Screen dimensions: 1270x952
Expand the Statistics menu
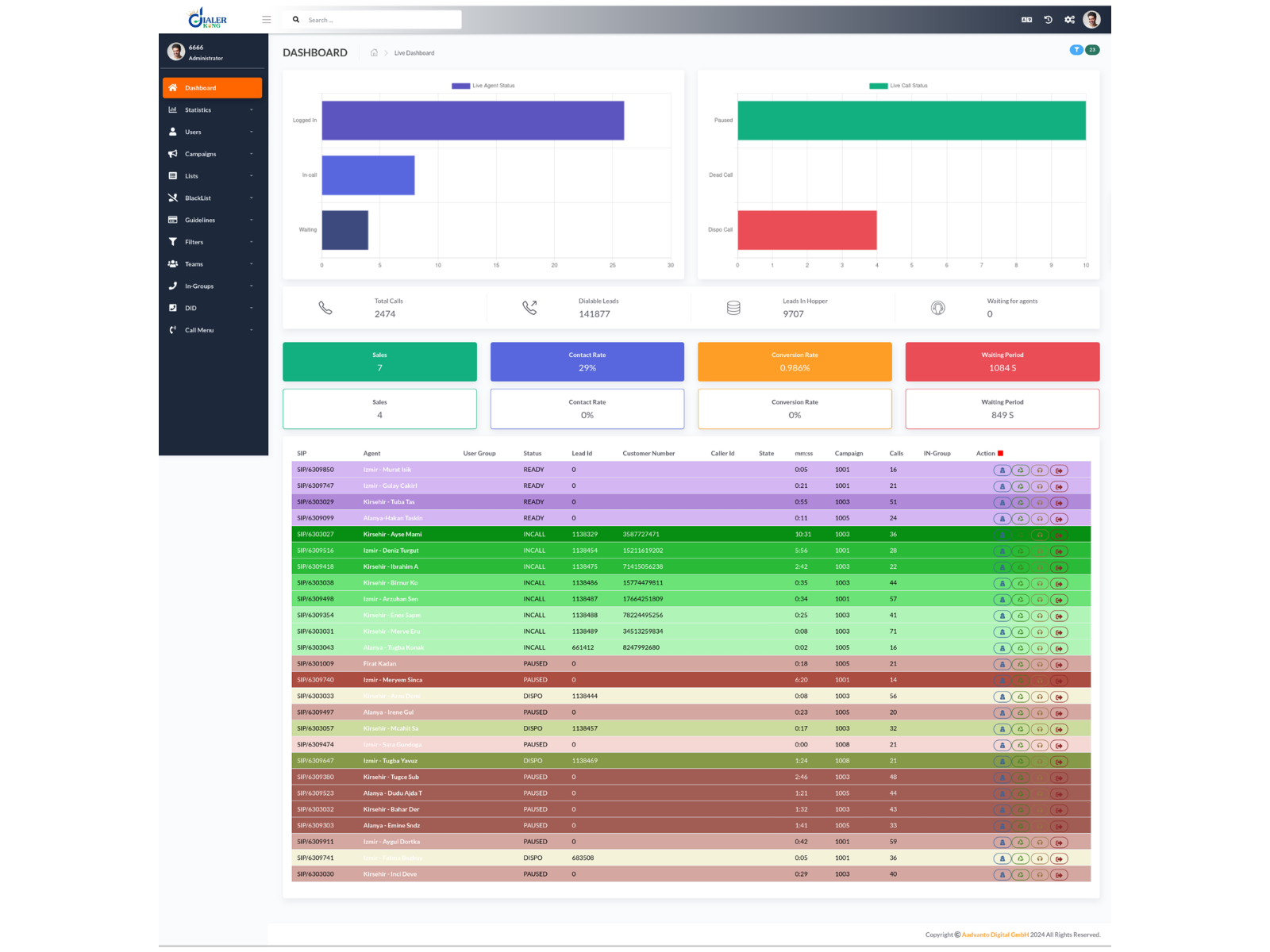pos(197,109)
